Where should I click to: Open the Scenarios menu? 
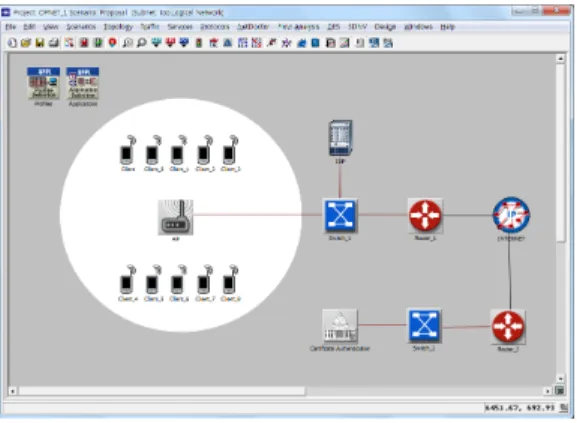[81, 27]
